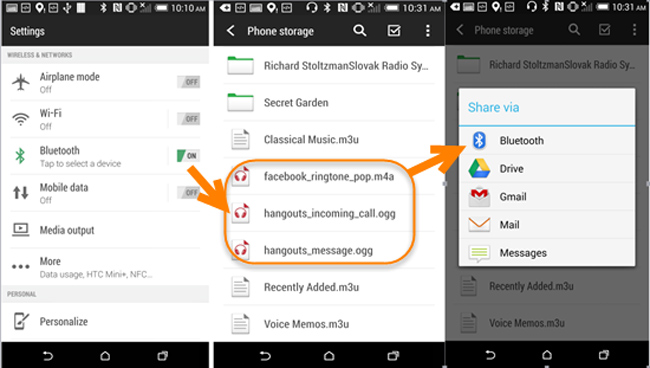Open the More settings three-dots icon

(20, 266)
